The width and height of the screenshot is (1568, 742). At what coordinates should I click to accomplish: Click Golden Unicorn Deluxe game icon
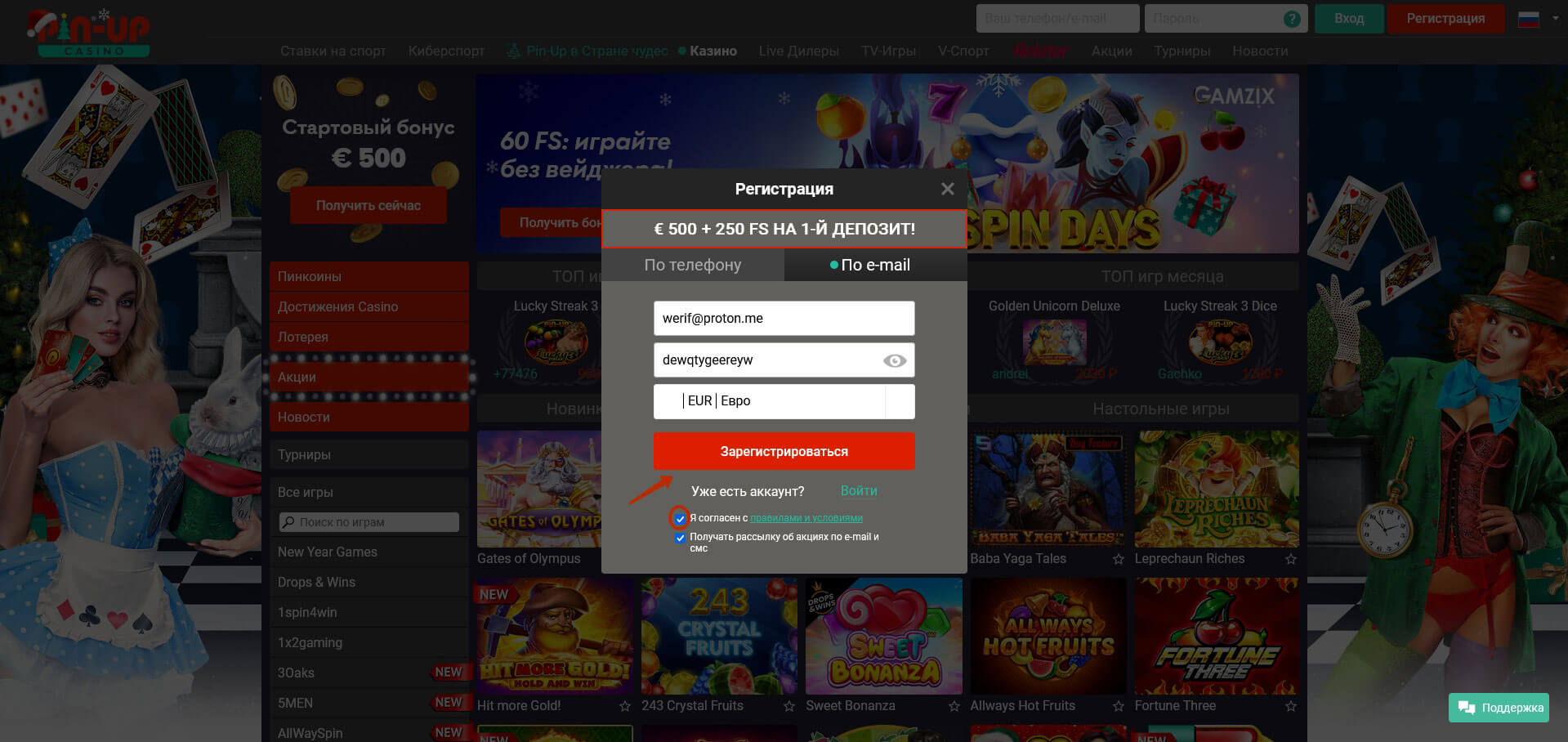click(x=1054, y=341)
